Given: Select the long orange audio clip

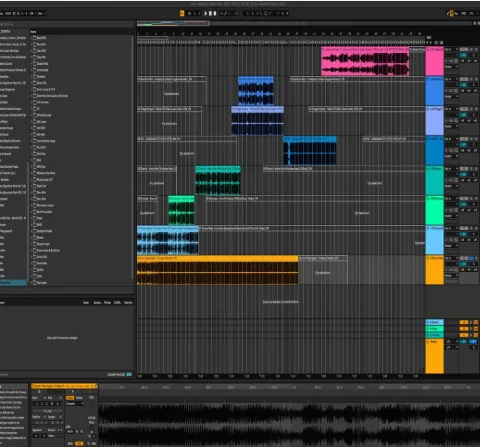Looking at the screenshot, I should [x=217, y=270].
